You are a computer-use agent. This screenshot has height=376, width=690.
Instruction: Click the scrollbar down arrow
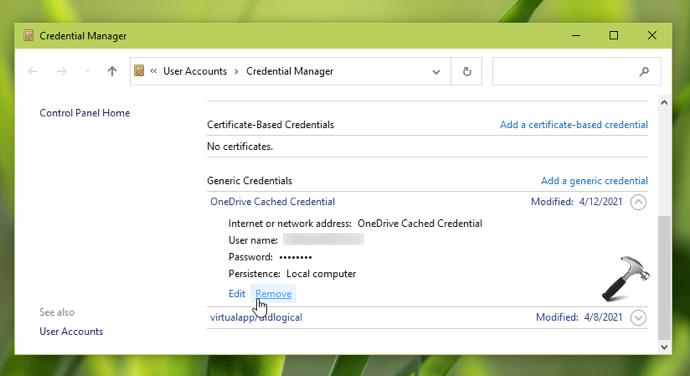pos(664,347)
